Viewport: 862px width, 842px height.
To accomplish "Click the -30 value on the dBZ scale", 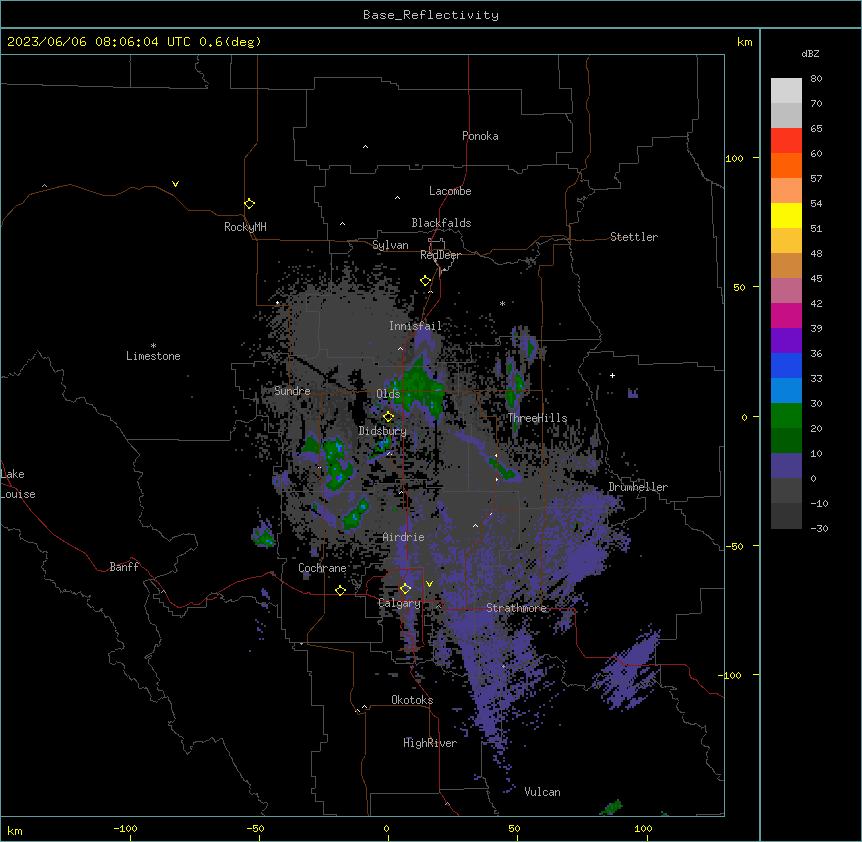I will (x=819, y=528).
